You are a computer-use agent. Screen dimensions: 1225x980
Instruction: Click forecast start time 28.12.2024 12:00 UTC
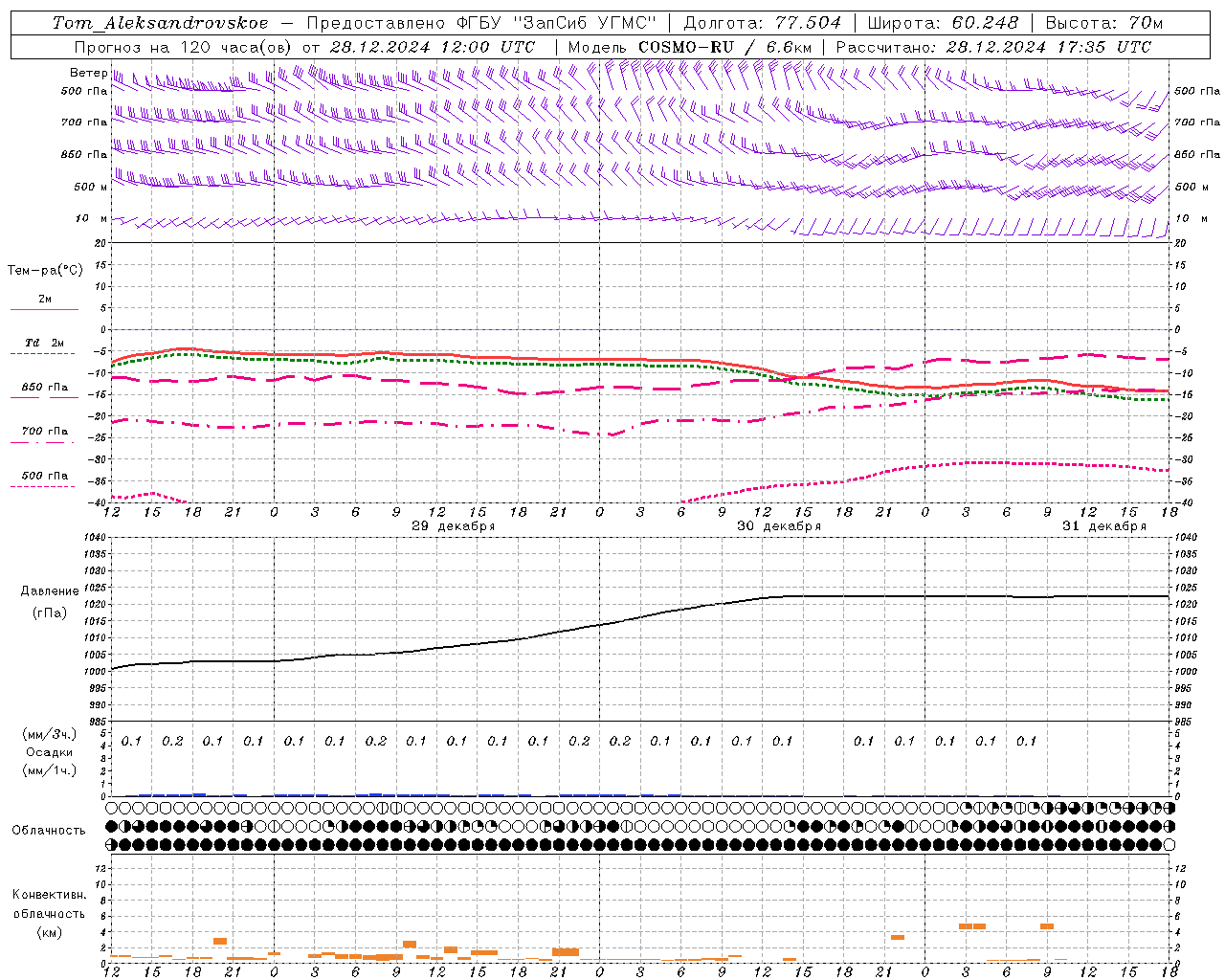432,47
